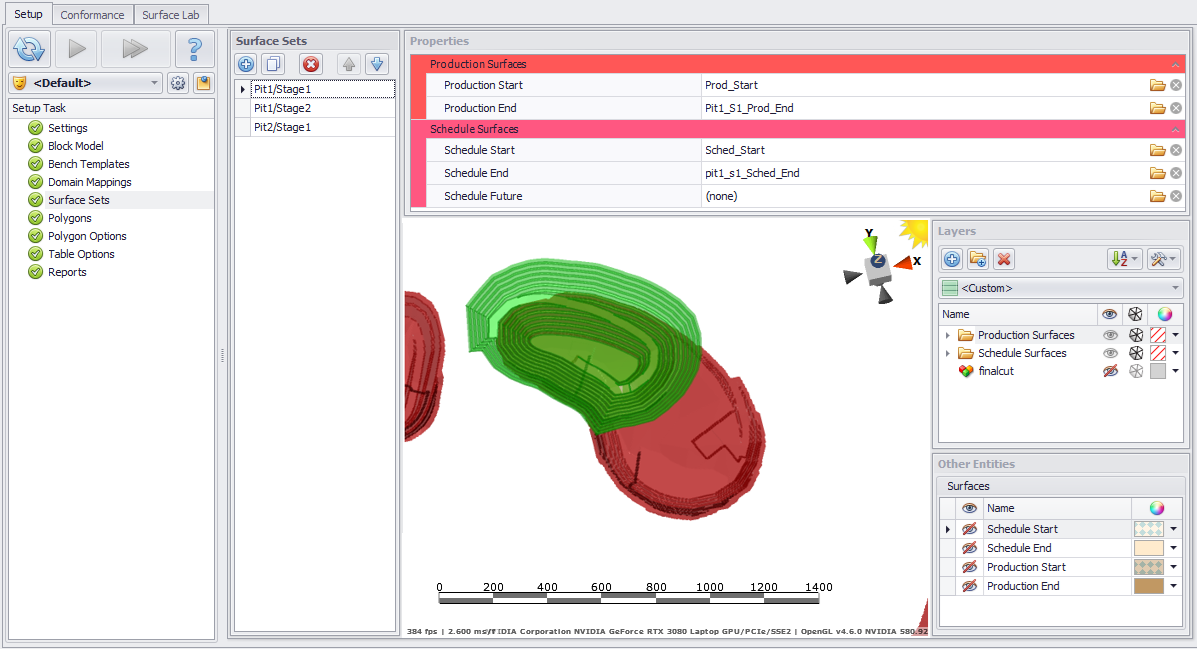The width and height of the screenshot is (1197, 649).
Task: Add a new layer in Layers panel
Action: point(952,260)
